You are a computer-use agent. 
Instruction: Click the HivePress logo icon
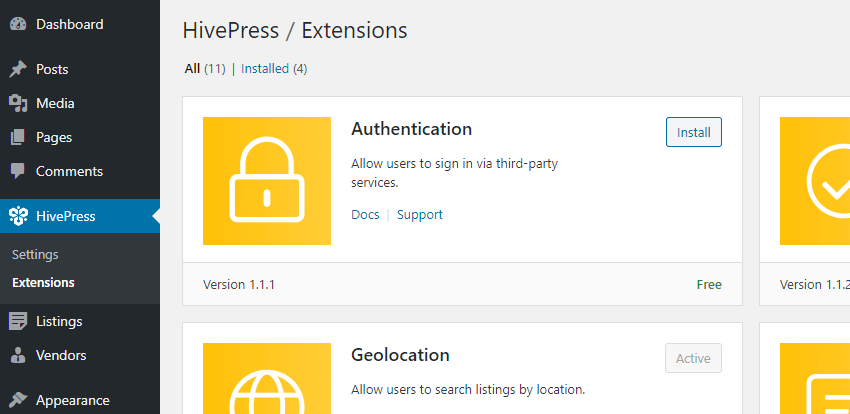[x=18, y=216]
